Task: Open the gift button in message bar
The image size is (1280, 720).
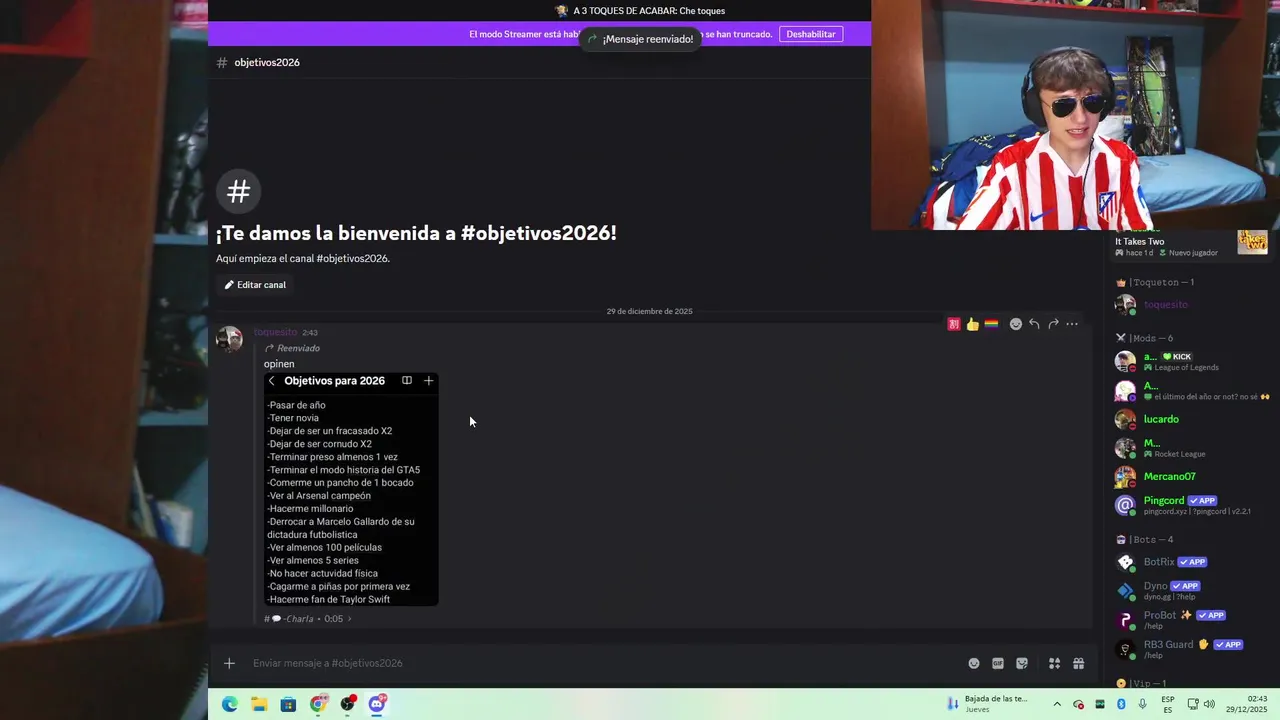Action: pyautogui.click(x=1078, y=663)
